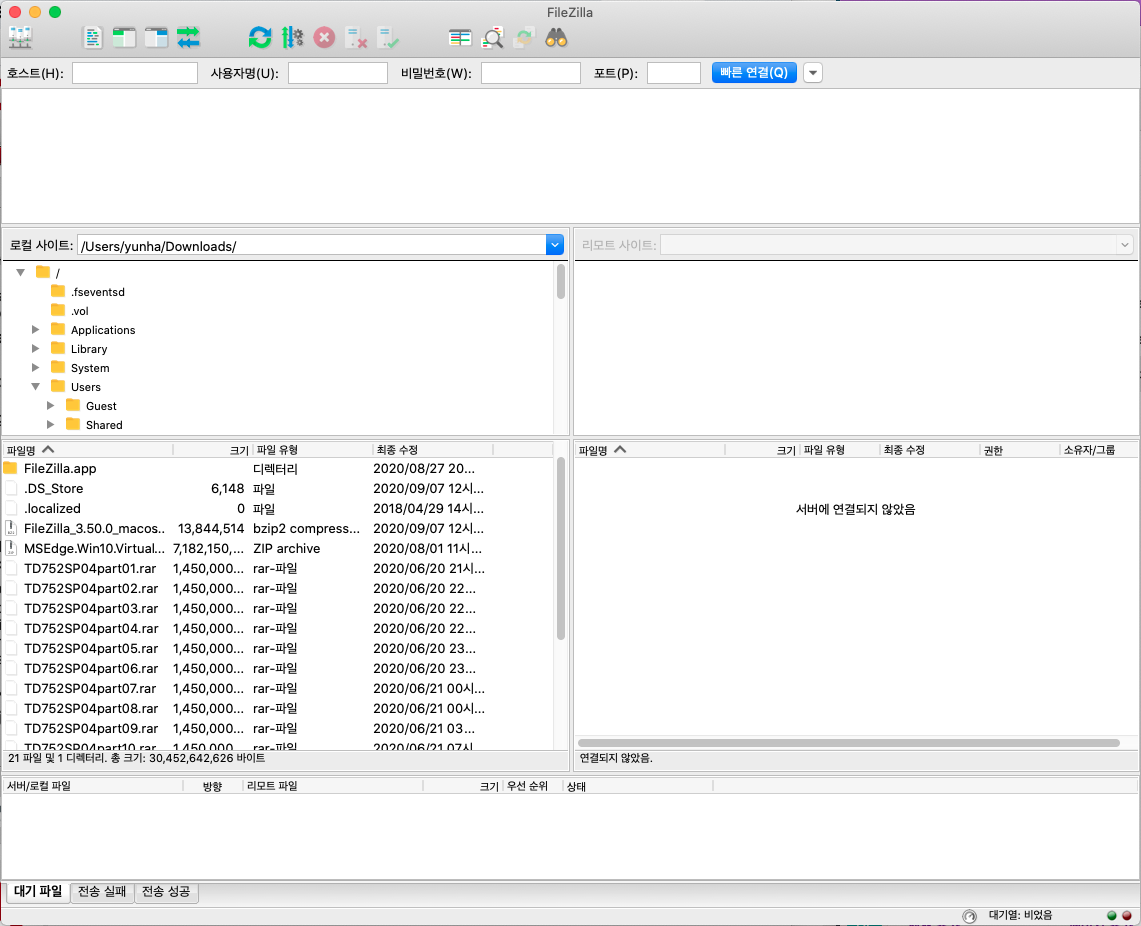The width and height of the screenshot is (1141, 926).
Task: Focus the 비밀번호(W) input field
Action: (x=530, y=73)
